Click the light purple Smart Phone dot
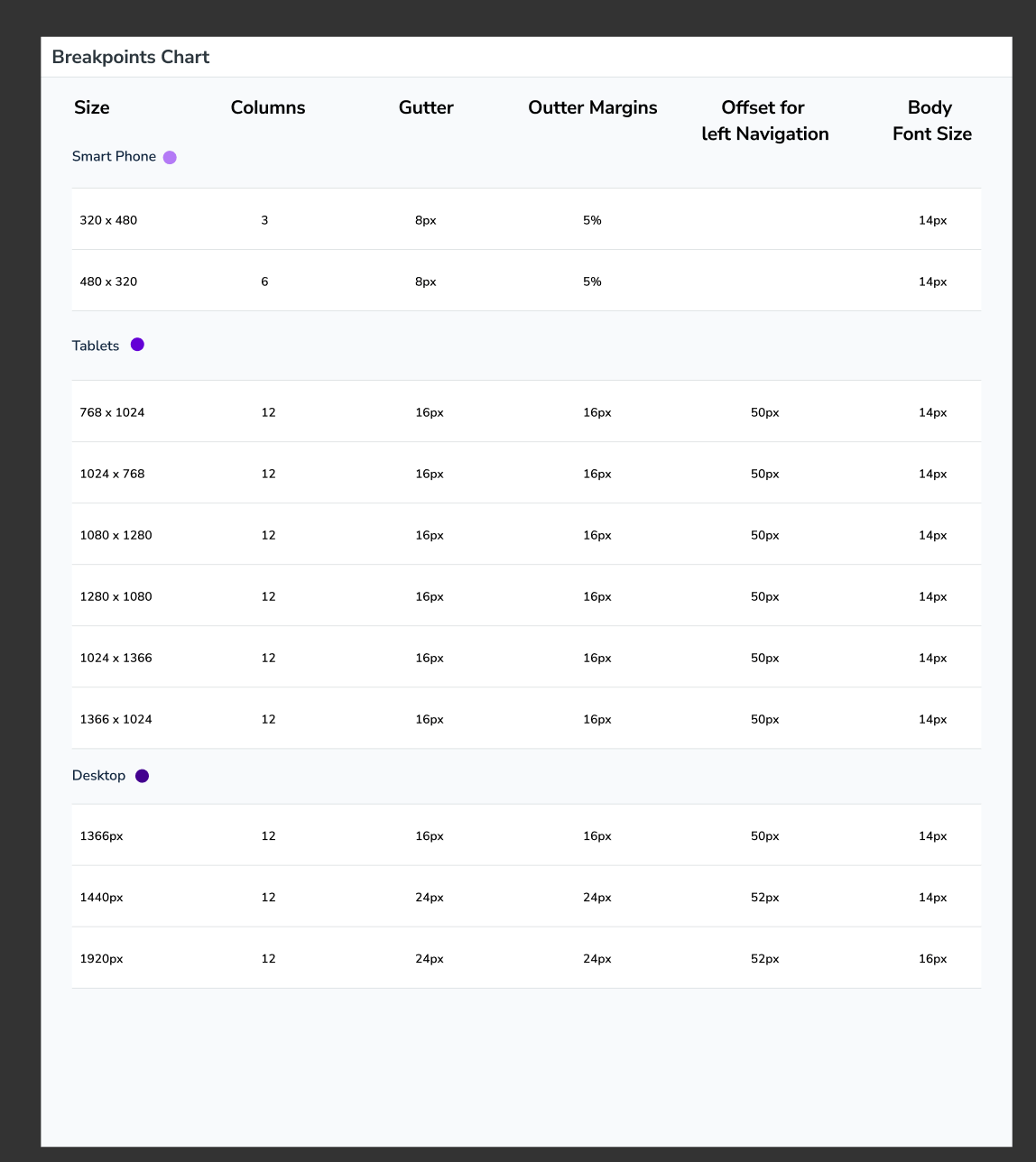1036x1162 pixels. click(170, 157)
